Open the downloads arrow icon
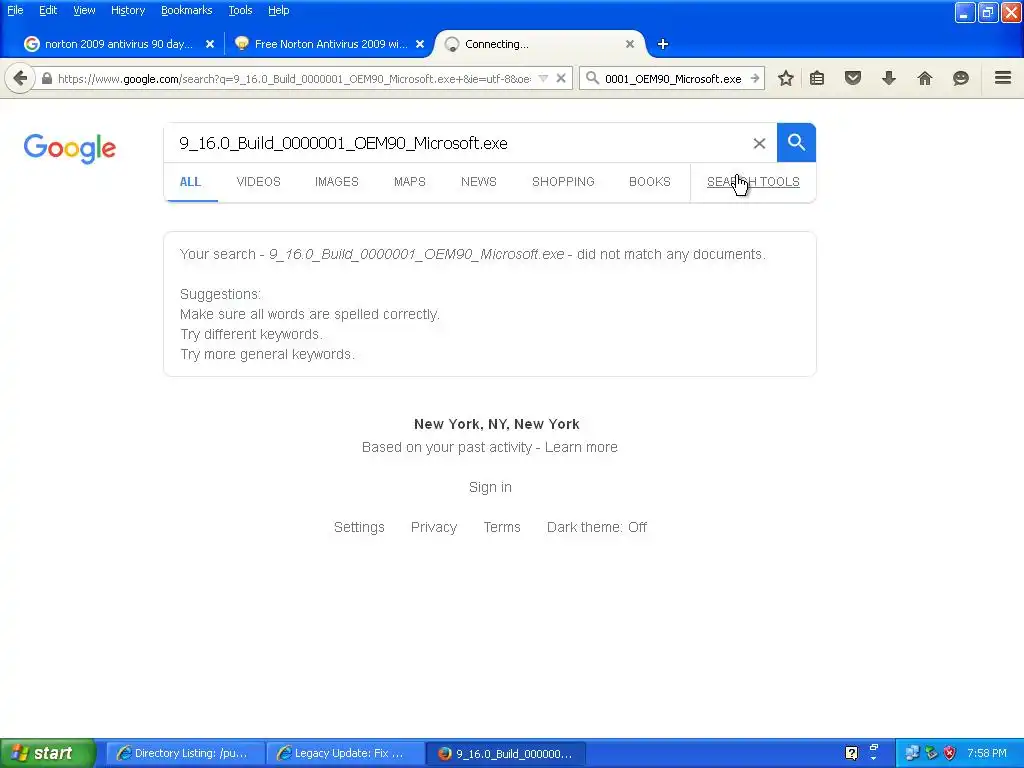The height and width of the screenshot is (768, 1024). coord(889,79)
